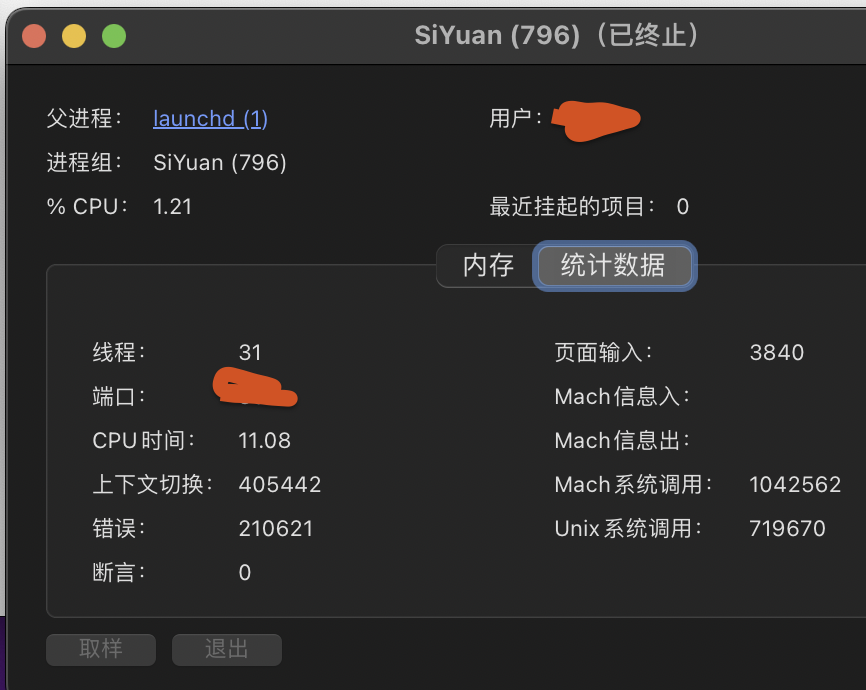
Task: Open the launchd (1) parent process link
Action: click(210, 118)
